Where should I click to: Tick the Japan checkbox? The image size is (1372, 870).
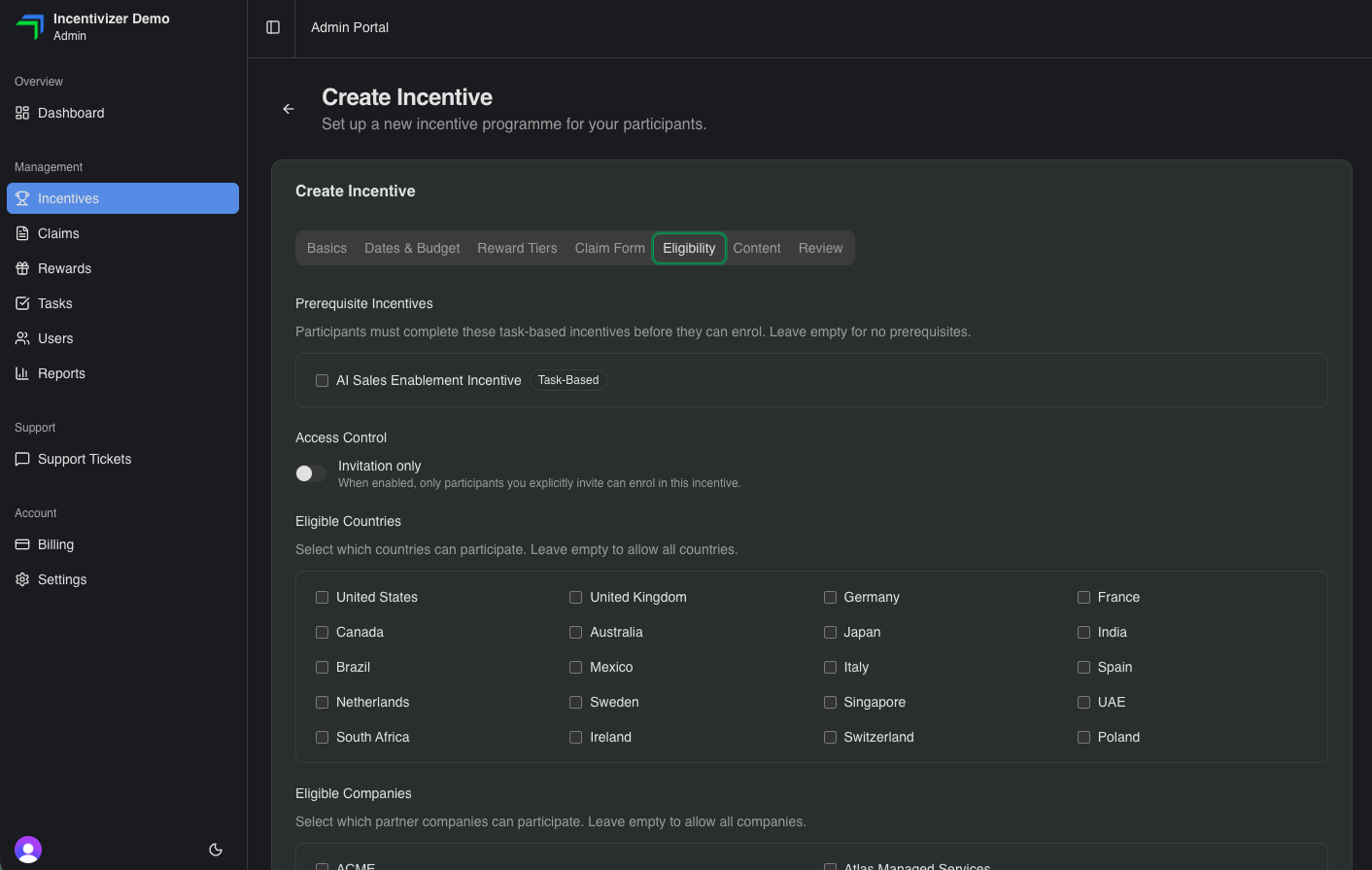coord(830,632)
